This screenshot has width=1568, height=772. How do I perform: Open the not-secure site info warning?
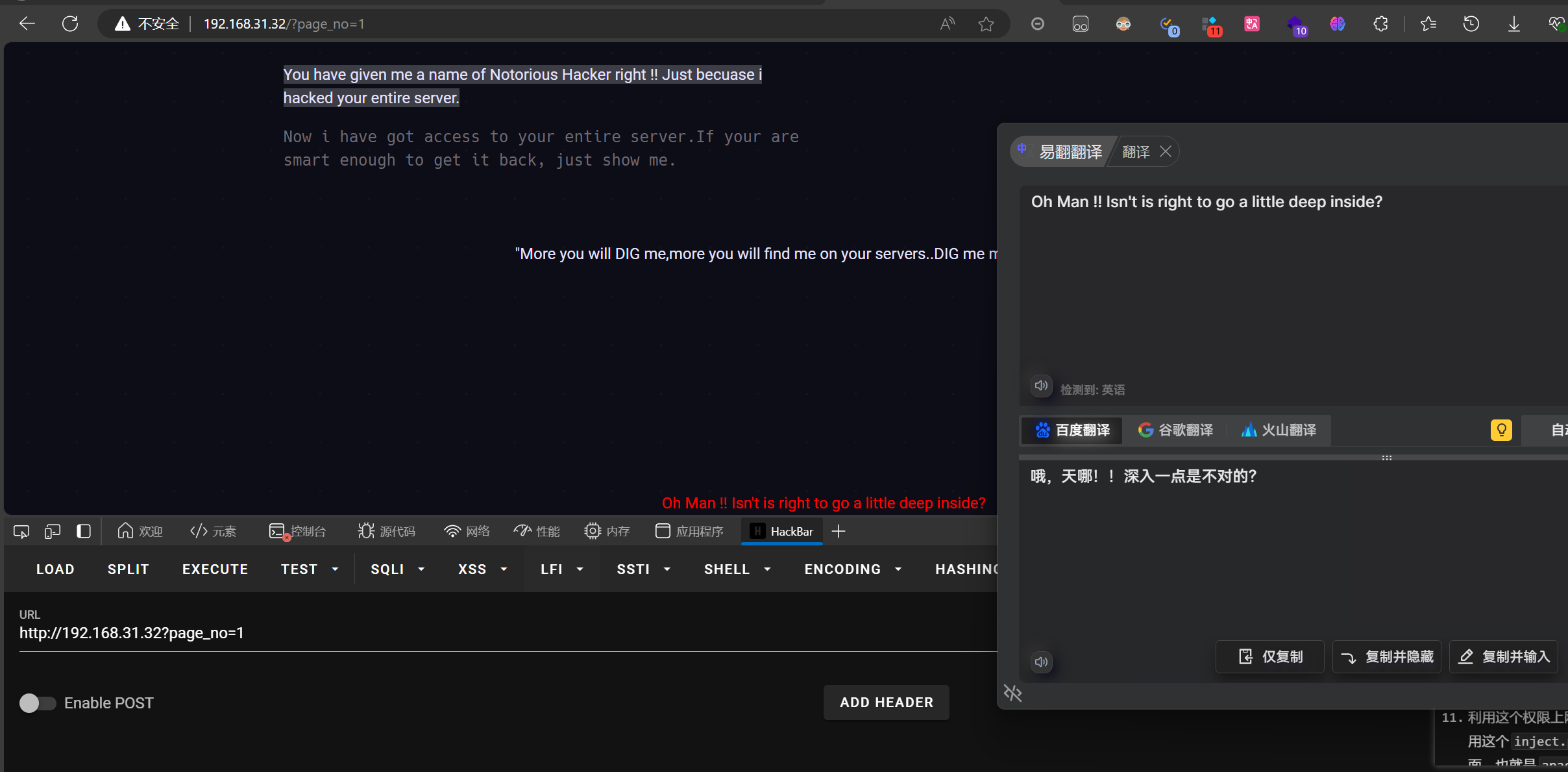point(147,24)
